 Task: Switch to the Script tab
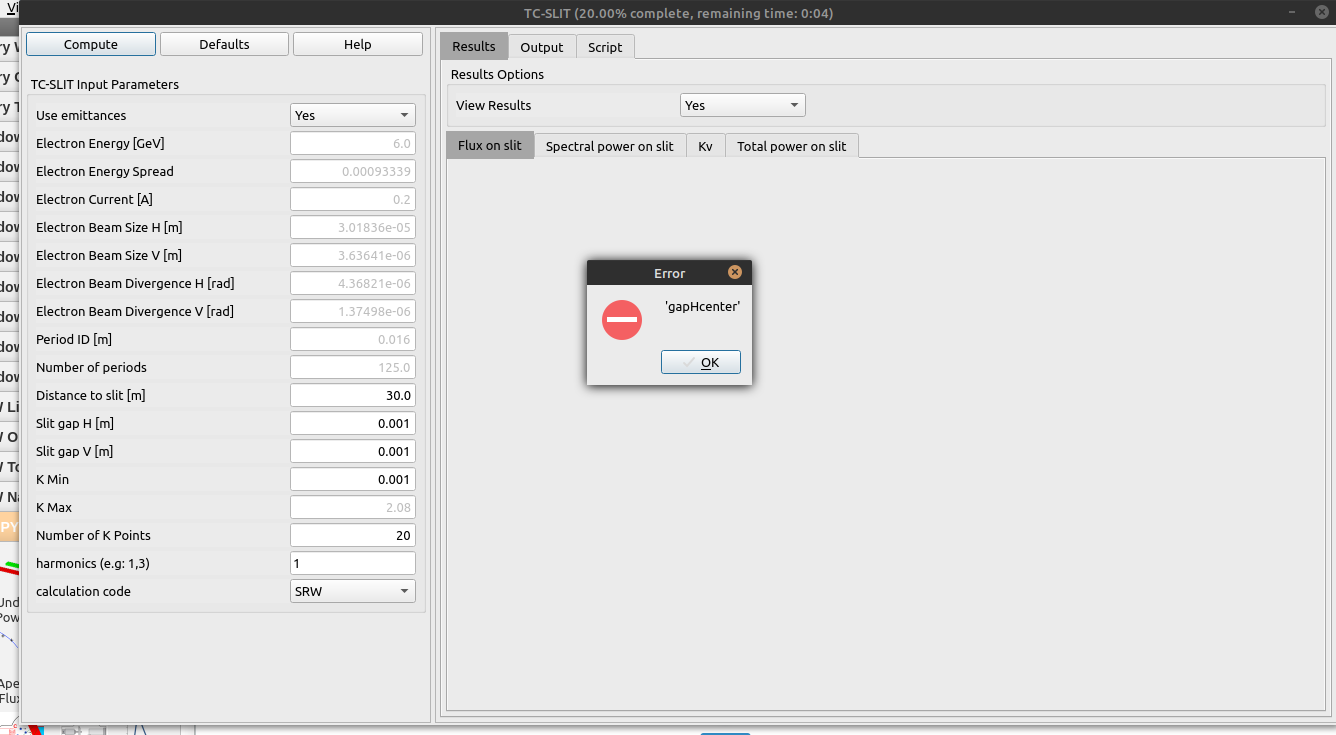[x=604, y=46]
